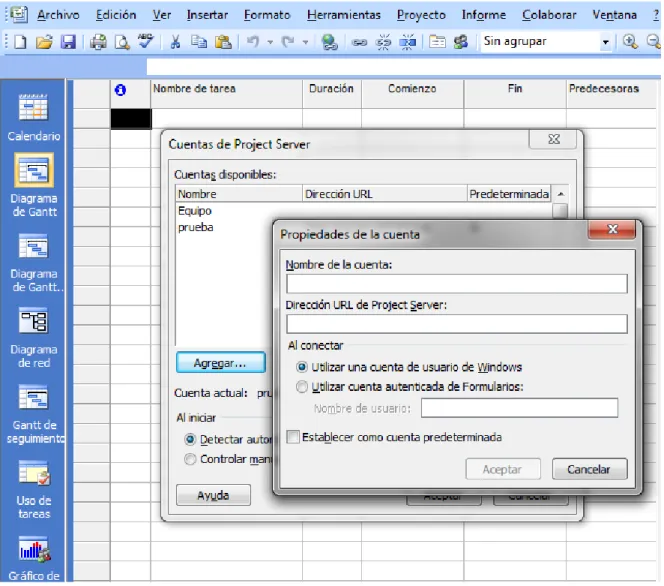Select Detectar automatically radio in Al iniciar
This screenshot has width=664, height=586.
tap(190, 440)
